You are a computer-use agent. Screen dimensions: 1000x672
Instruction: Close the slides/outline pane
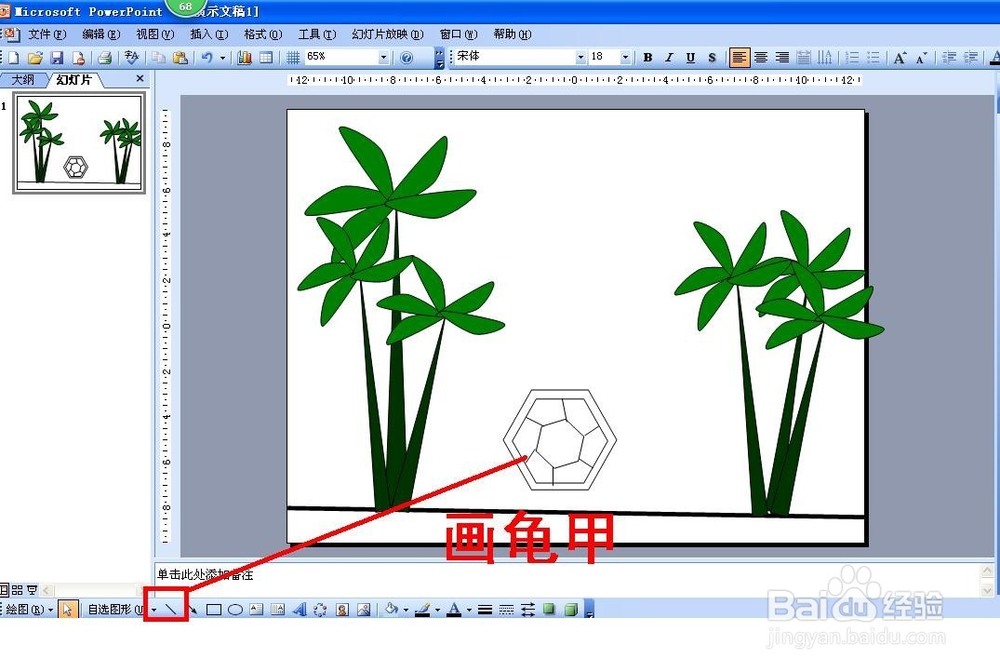[140, 78]
